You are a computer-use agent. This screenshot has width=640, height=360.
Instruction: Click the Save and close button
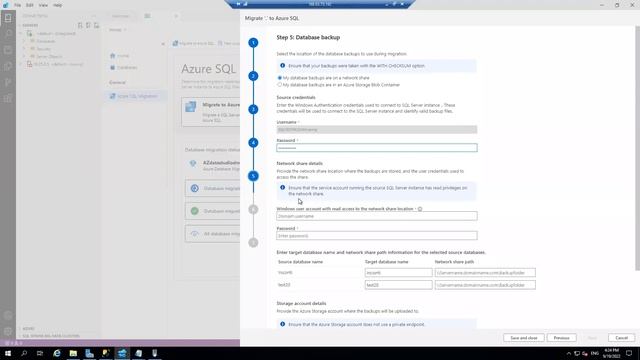pyautogui.click(x=524, y=338)
